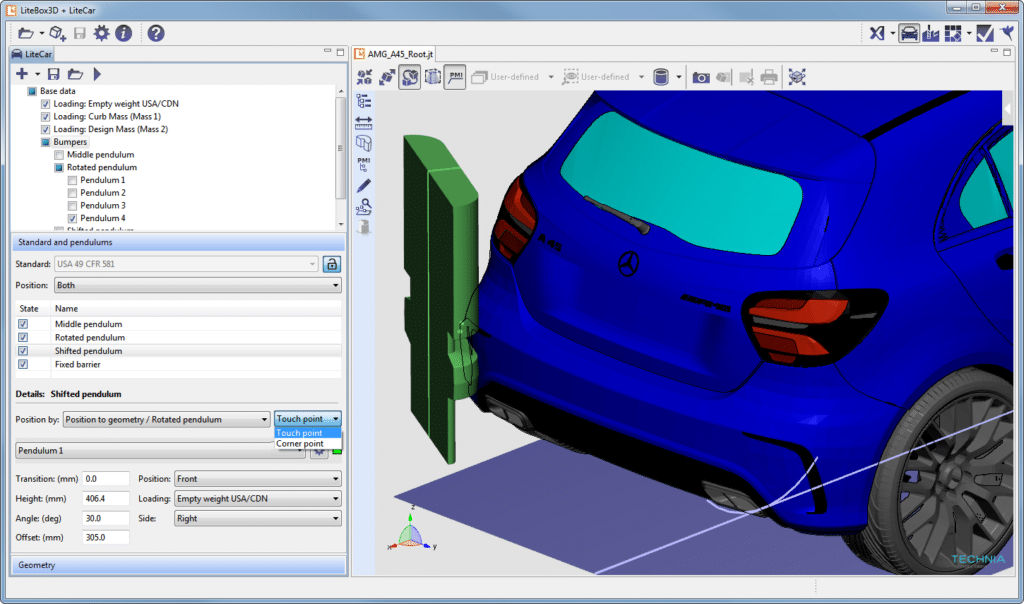Click the green color swatch beside Pendulum 1
Image resolution: width=1024 pixels, height=604 pixels.
(x=337, y=451)
